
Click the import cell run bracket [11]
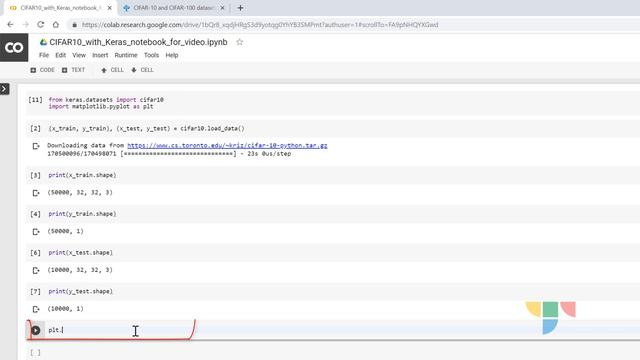coord(35,100)
